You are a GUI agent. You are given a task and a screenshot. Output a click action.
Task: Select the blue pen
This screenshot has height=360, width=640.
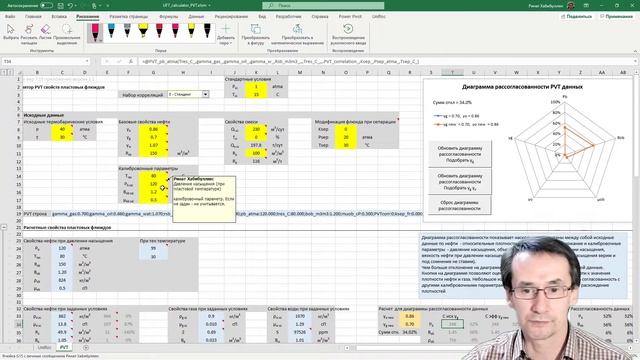(111, 32)
